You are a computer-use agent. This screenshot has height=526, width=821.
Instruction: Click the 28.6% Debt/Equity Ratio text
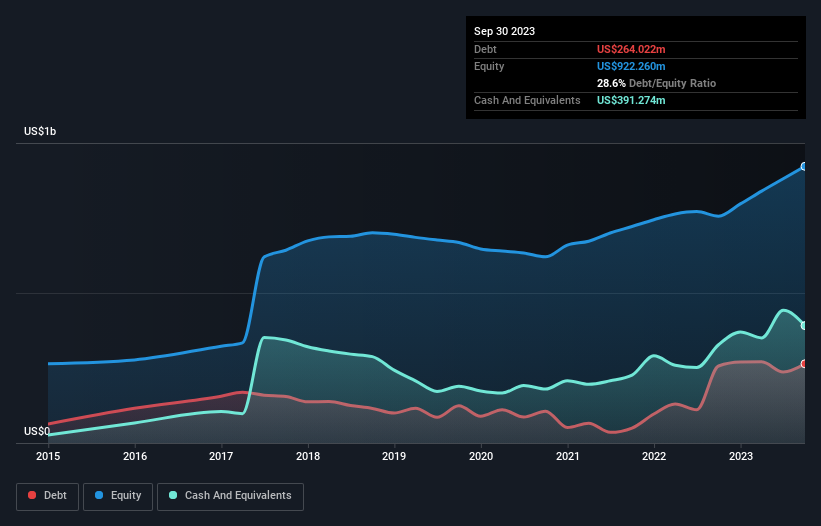point(656,83)
